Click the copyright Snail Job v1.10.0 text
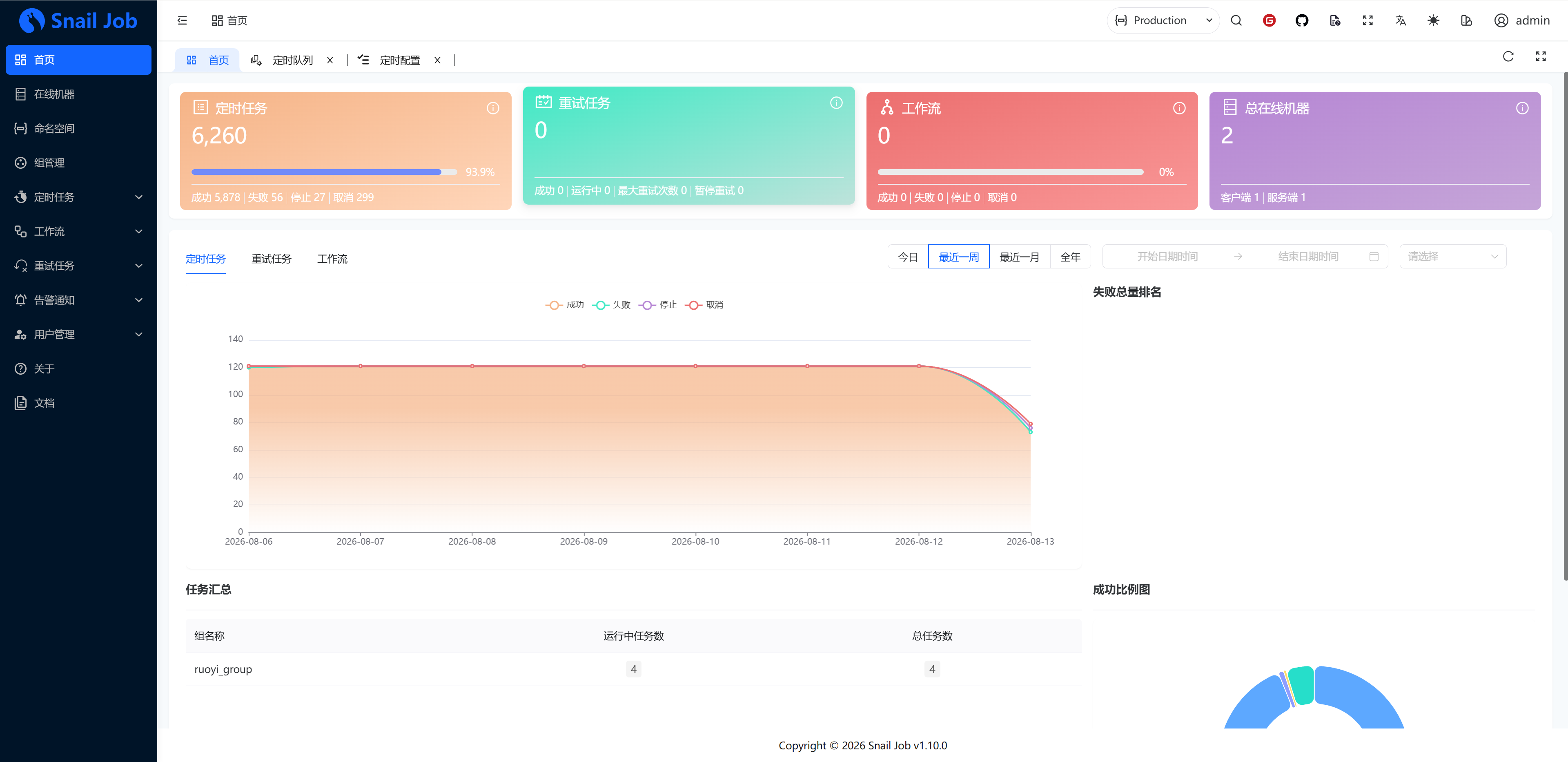Viewport: 1568px width, 762px height. [x=862, y=746]
